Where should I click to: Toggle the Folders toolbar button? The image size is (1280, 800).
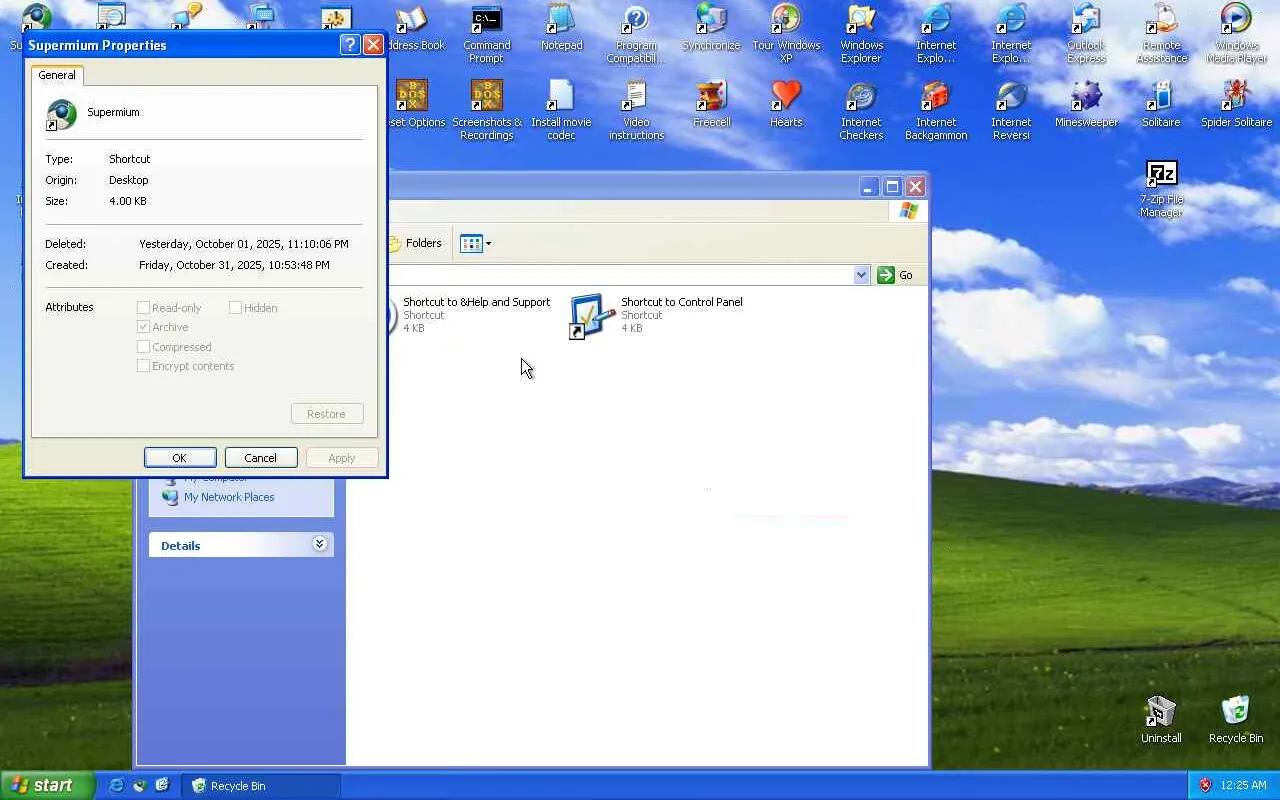[414, 243]
